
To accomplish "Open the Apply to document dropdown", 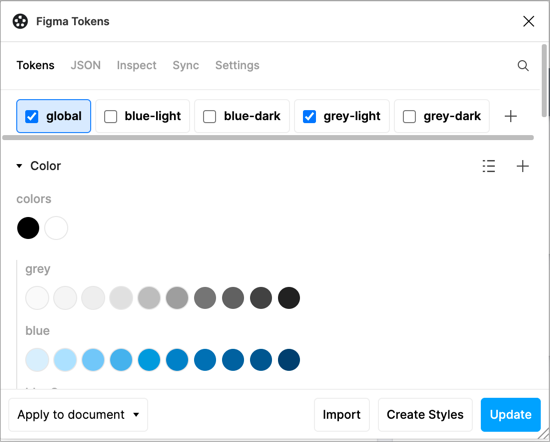I will 78,415.
